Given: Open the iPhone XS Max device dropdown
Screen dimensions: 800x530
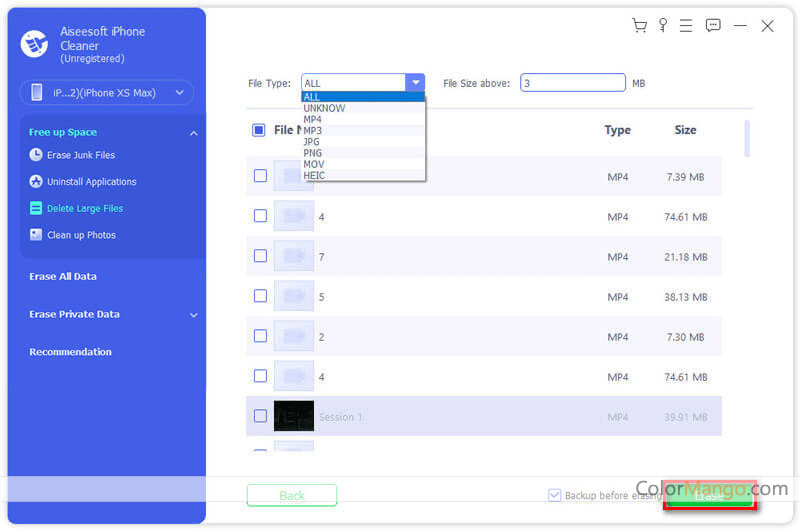Looking at the screenshot, I should tap(107, 93).
